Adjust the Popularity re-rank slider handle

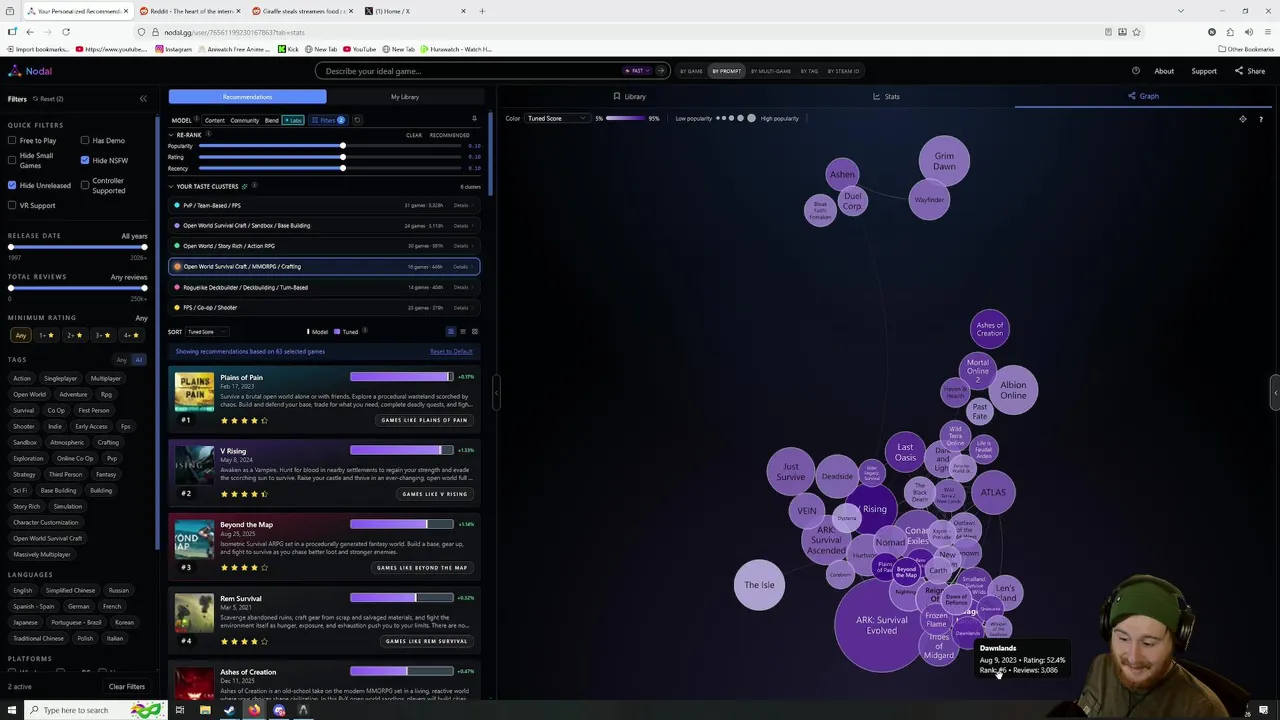click(342, 146)
